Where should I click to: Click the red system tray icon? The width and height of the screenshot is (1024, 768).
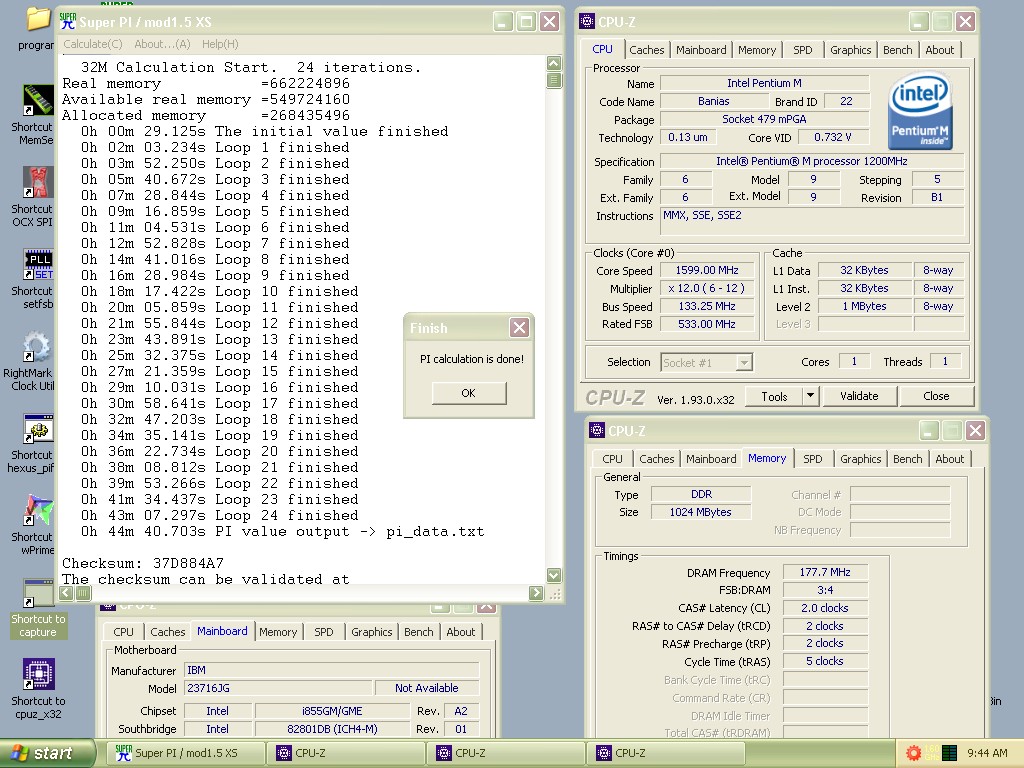tap(913, 752)
